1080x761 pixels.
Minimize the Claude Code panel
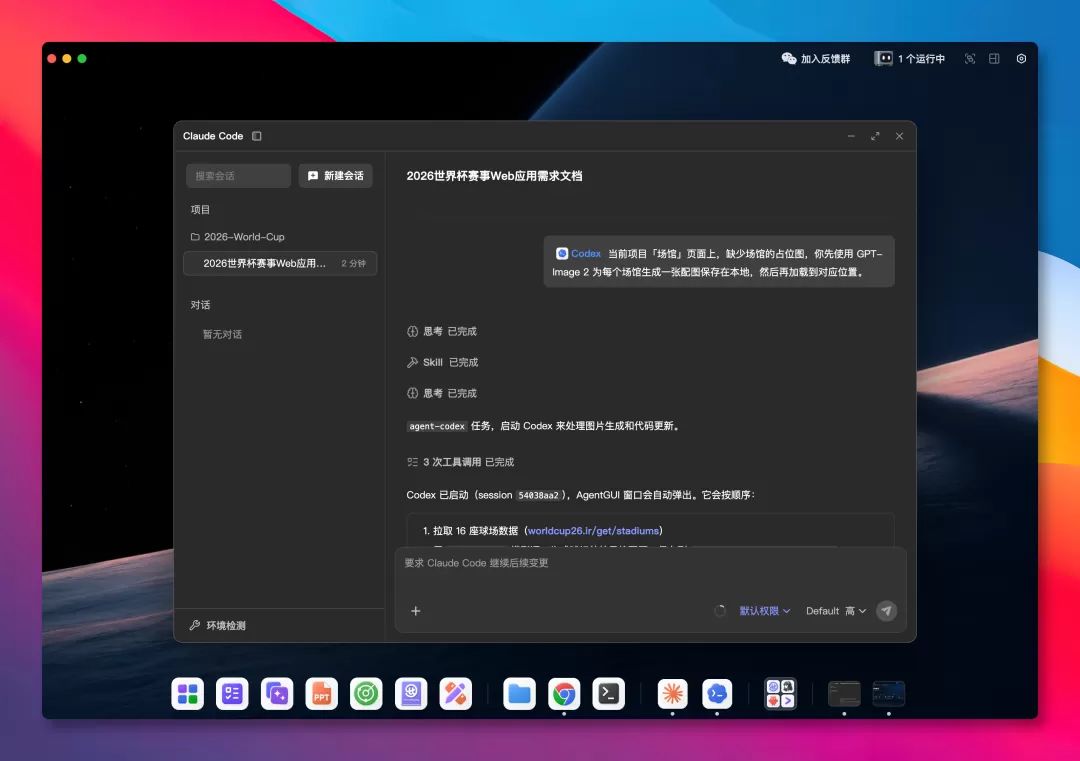[851, 136]
